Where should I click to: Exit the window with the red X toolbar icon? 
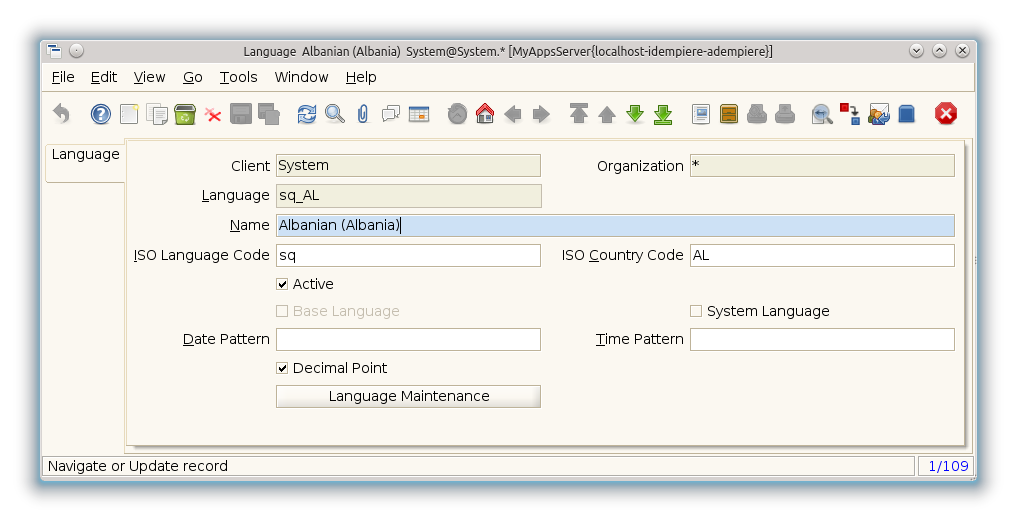point(946,114)
